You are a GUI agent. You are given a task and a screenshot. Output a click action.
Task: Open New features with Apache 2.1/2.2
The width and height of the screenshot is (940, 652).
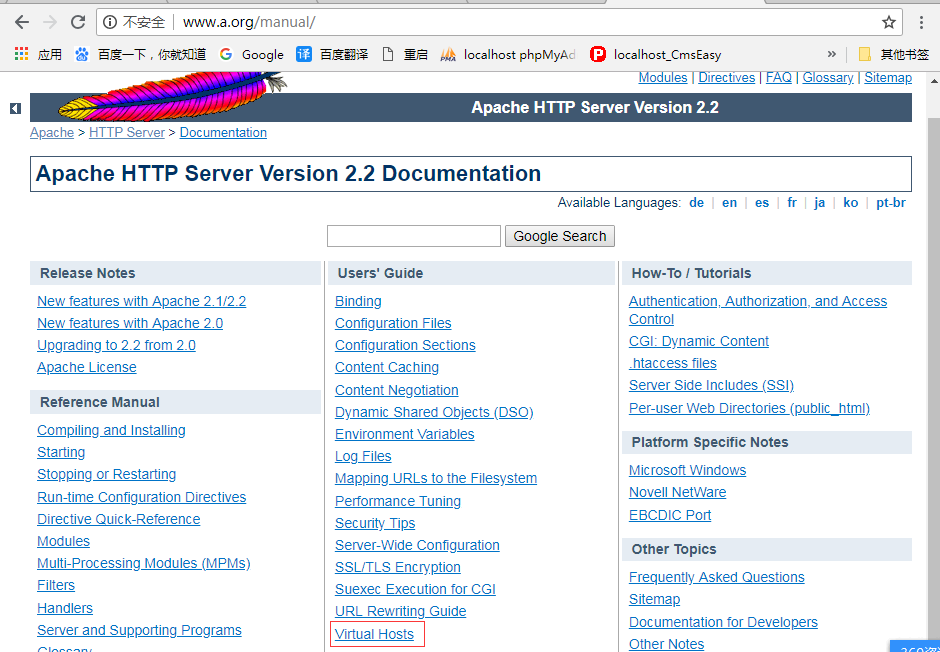(141, 301)
